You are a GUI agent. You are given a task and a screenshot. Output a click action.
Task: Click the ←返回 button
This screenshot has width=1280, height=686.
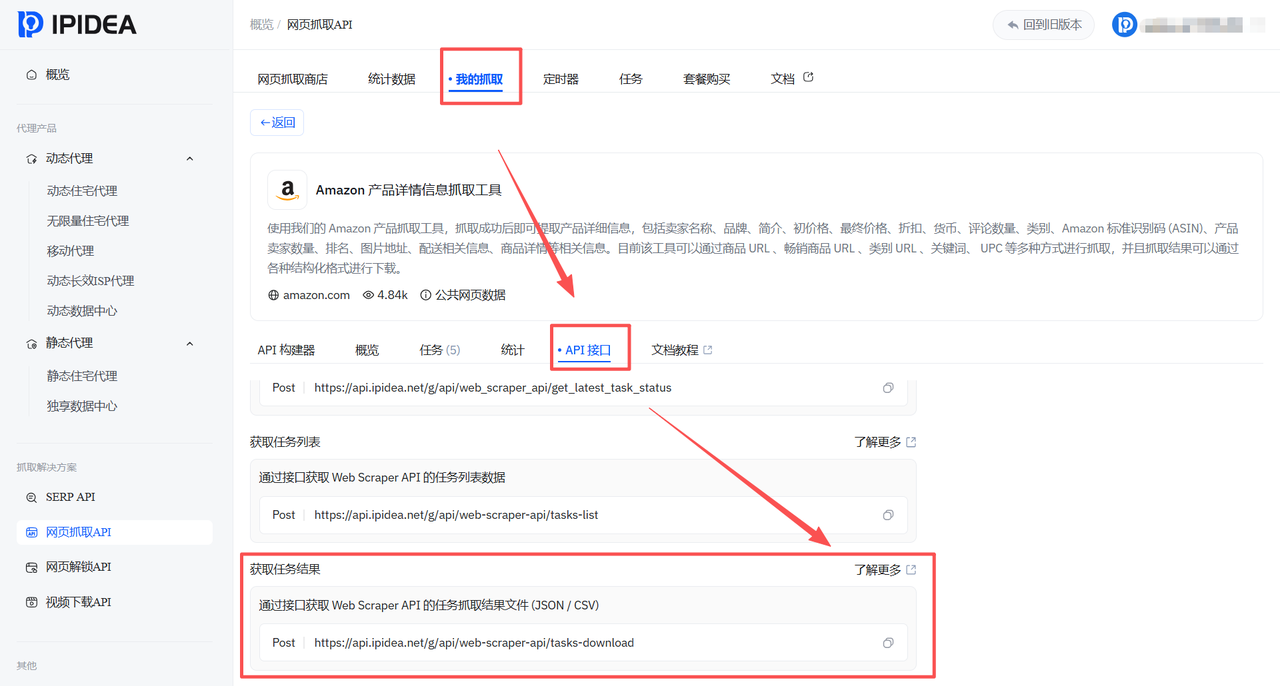[x=277, y=122]
